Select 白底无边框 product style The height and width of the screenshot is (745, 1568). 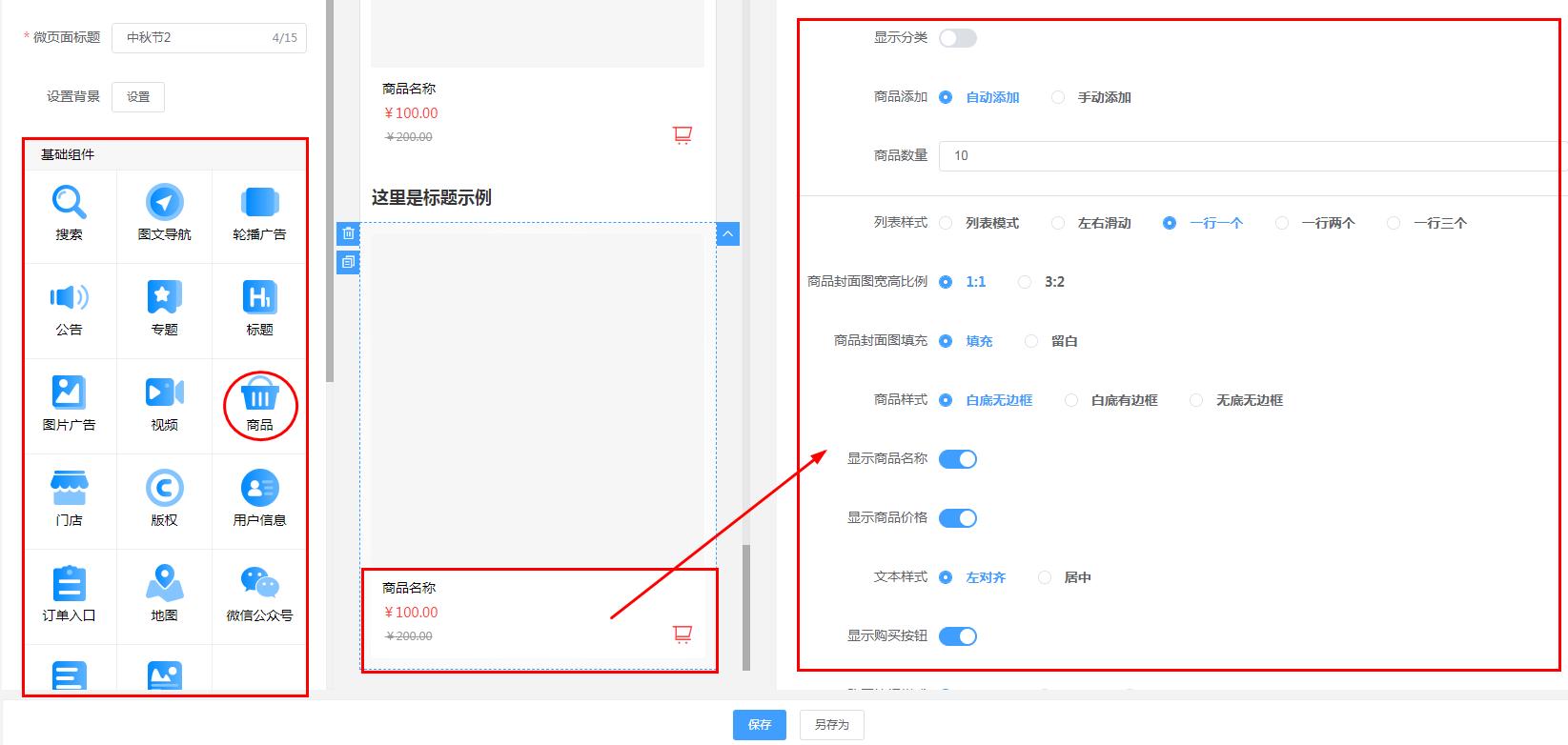click(x=986, y=400)
